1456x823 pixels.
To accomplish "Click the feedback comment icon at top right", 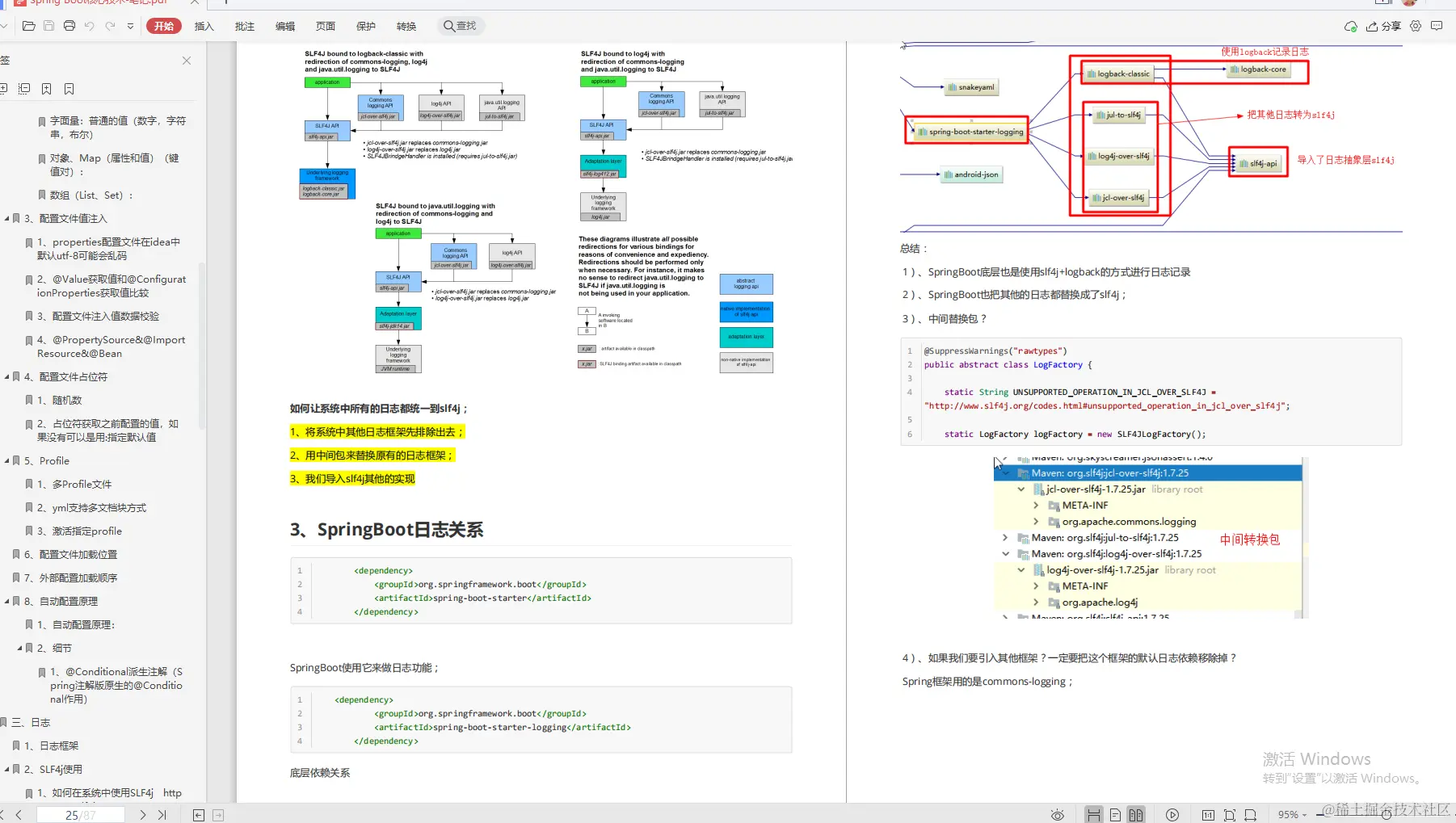I will pos(1437,26).
